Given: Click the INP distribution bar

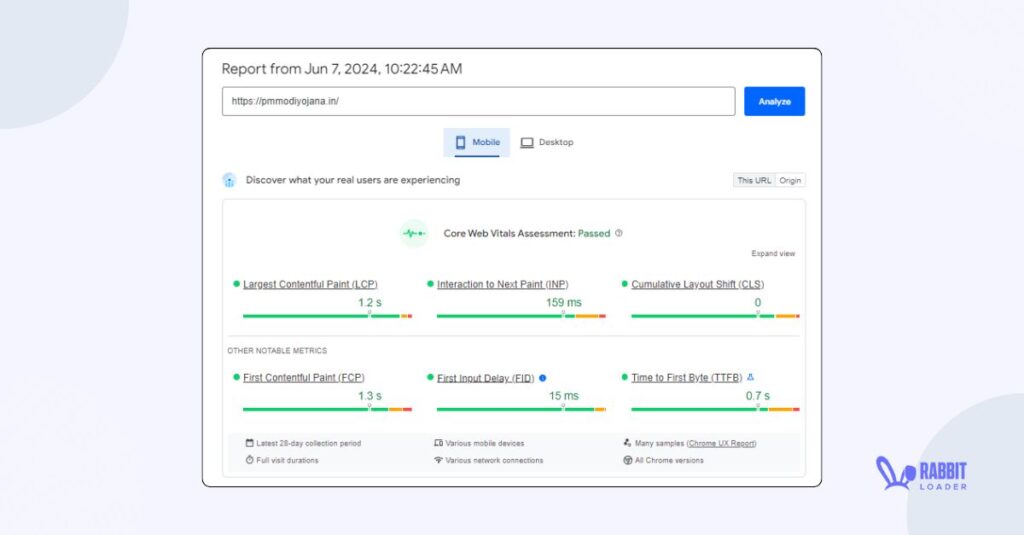Looking at the screenshot, I should pyautogui.click(x=521, y=316).
